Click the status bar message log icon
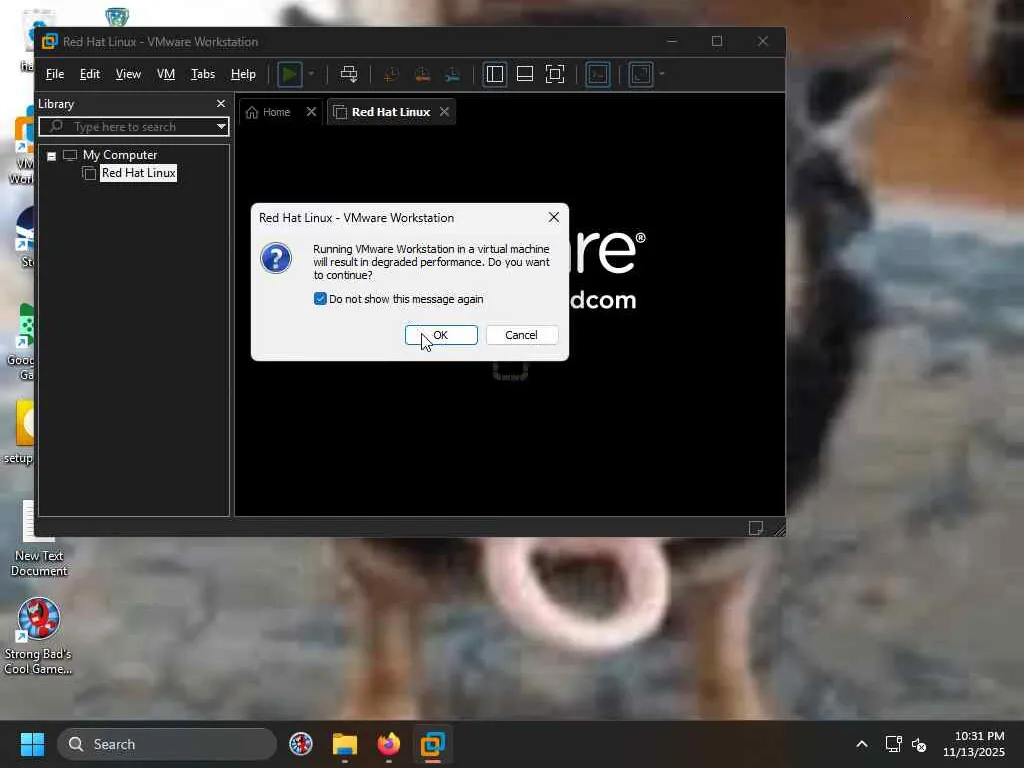 pyautogui.click(x=756, y=528)
